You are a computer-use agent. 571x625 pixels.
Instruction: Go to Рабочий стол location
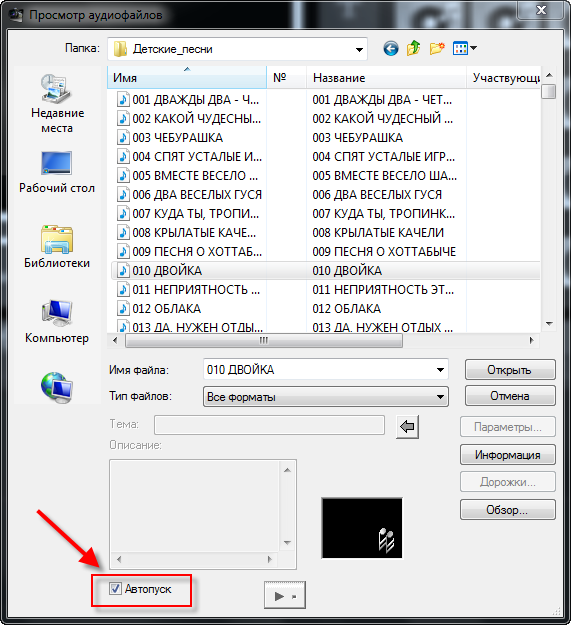[57, 172]
